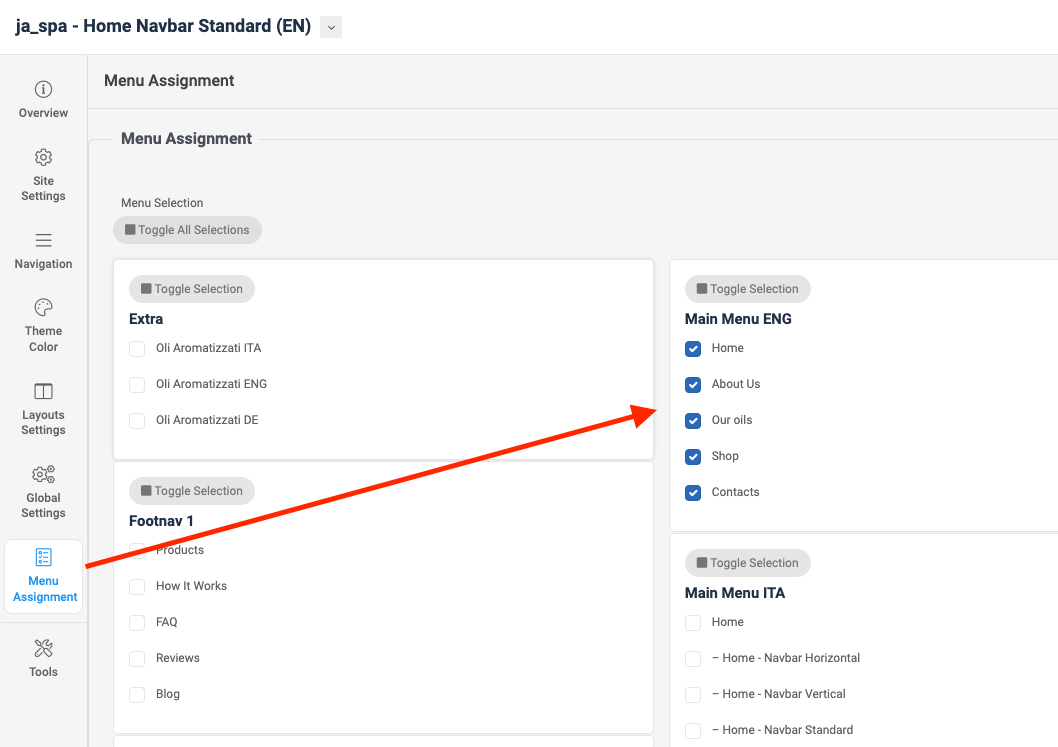Open Global Settings gears icon

tap(43, 475)
